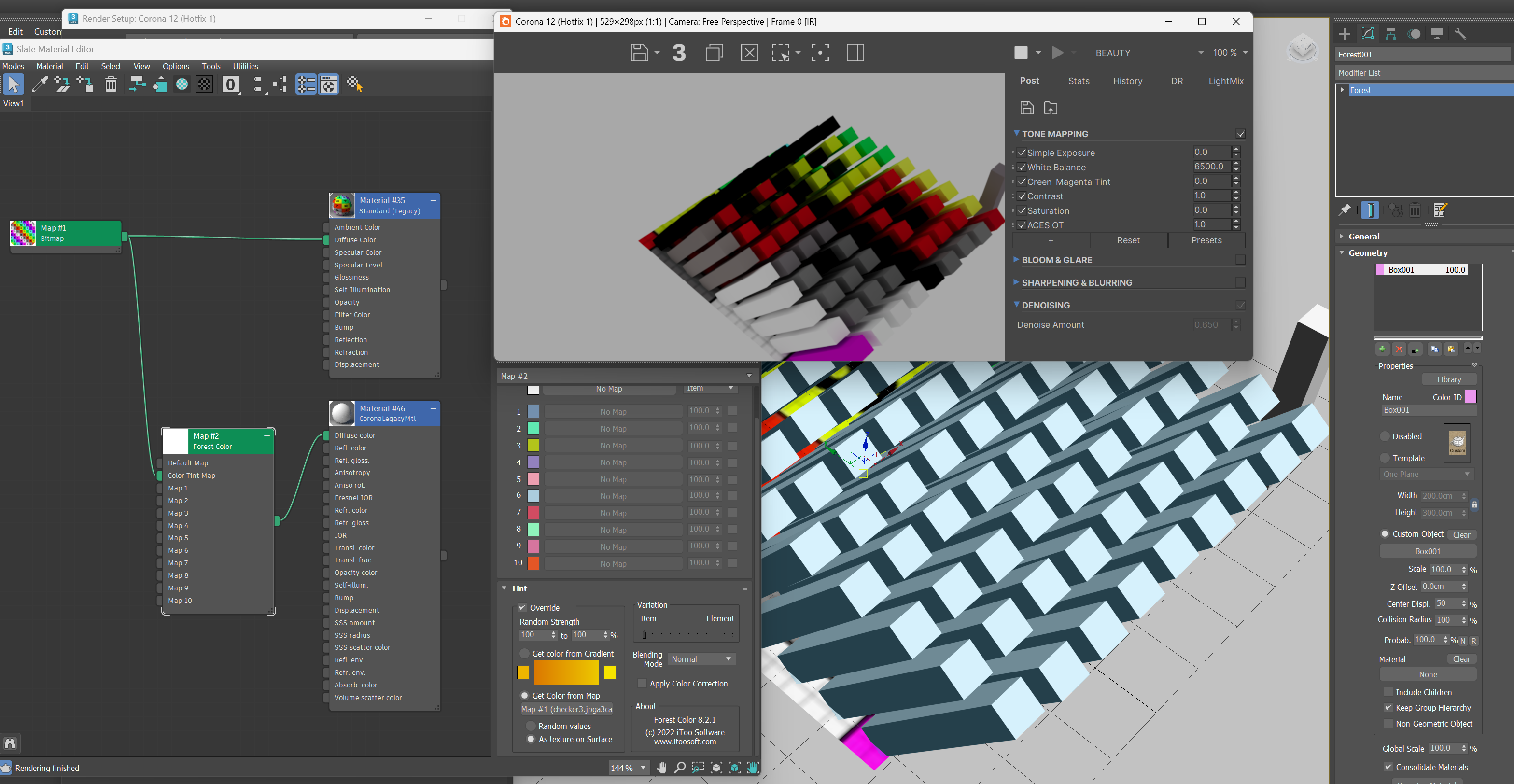Click the Pan hand tool icon

pos(662,768)
